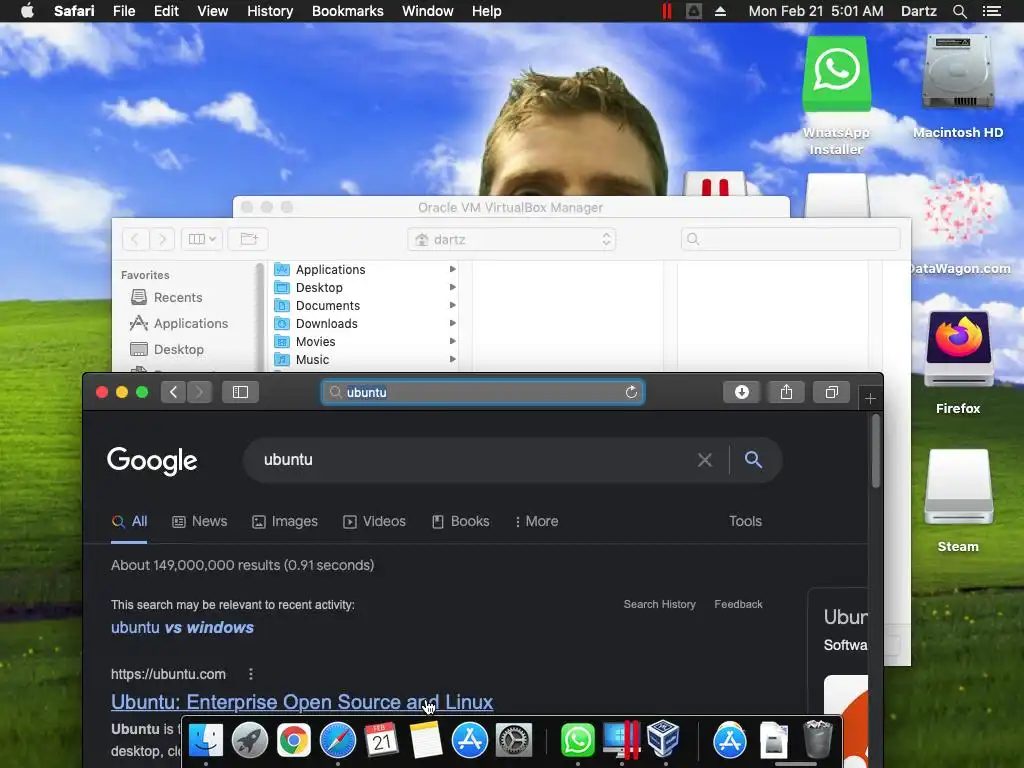Open Search History link

660,604
